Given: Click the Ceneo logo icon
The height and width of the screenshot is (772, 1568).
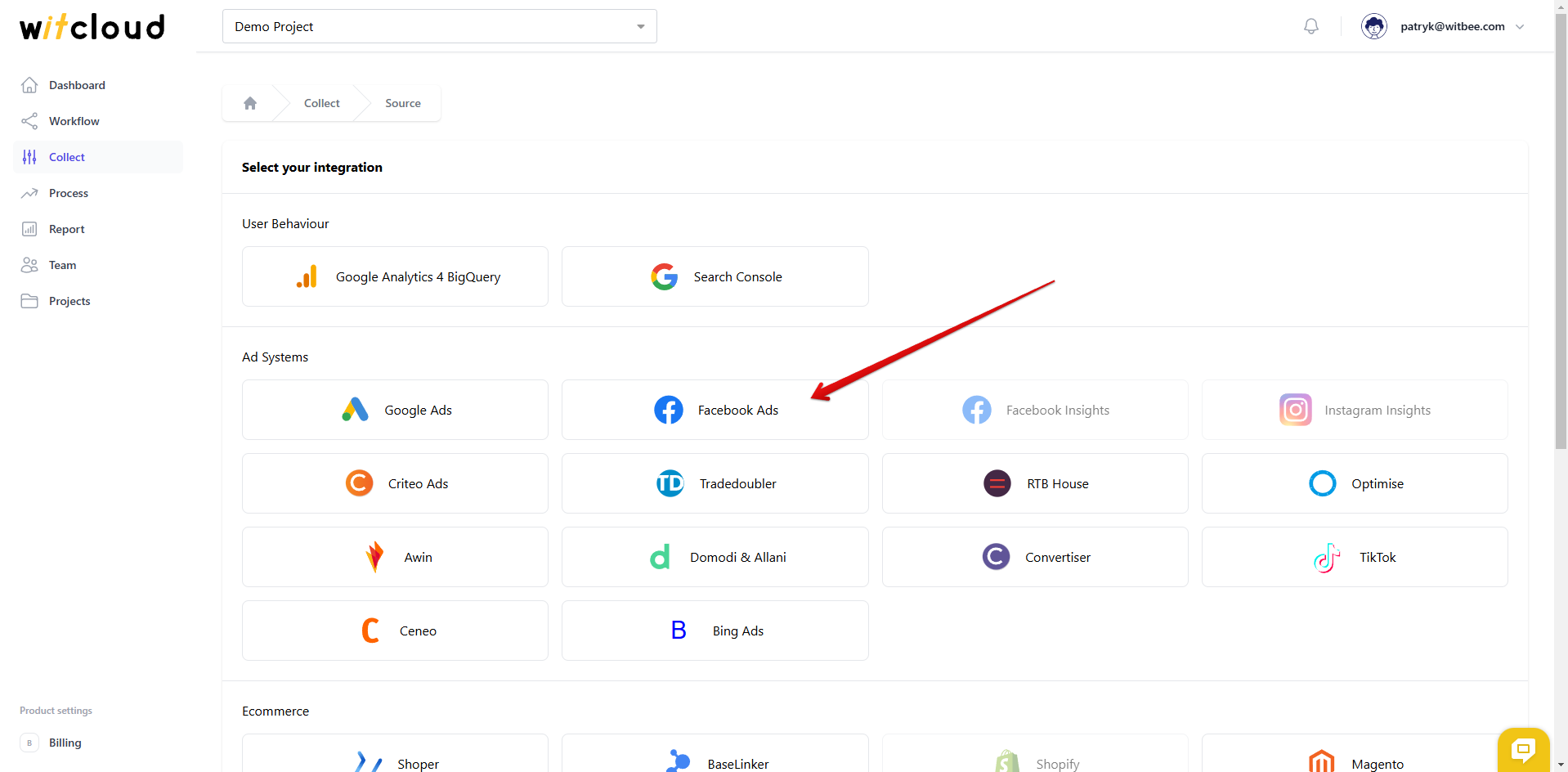Looking at the screenshot, I should [x=371, y=631].
